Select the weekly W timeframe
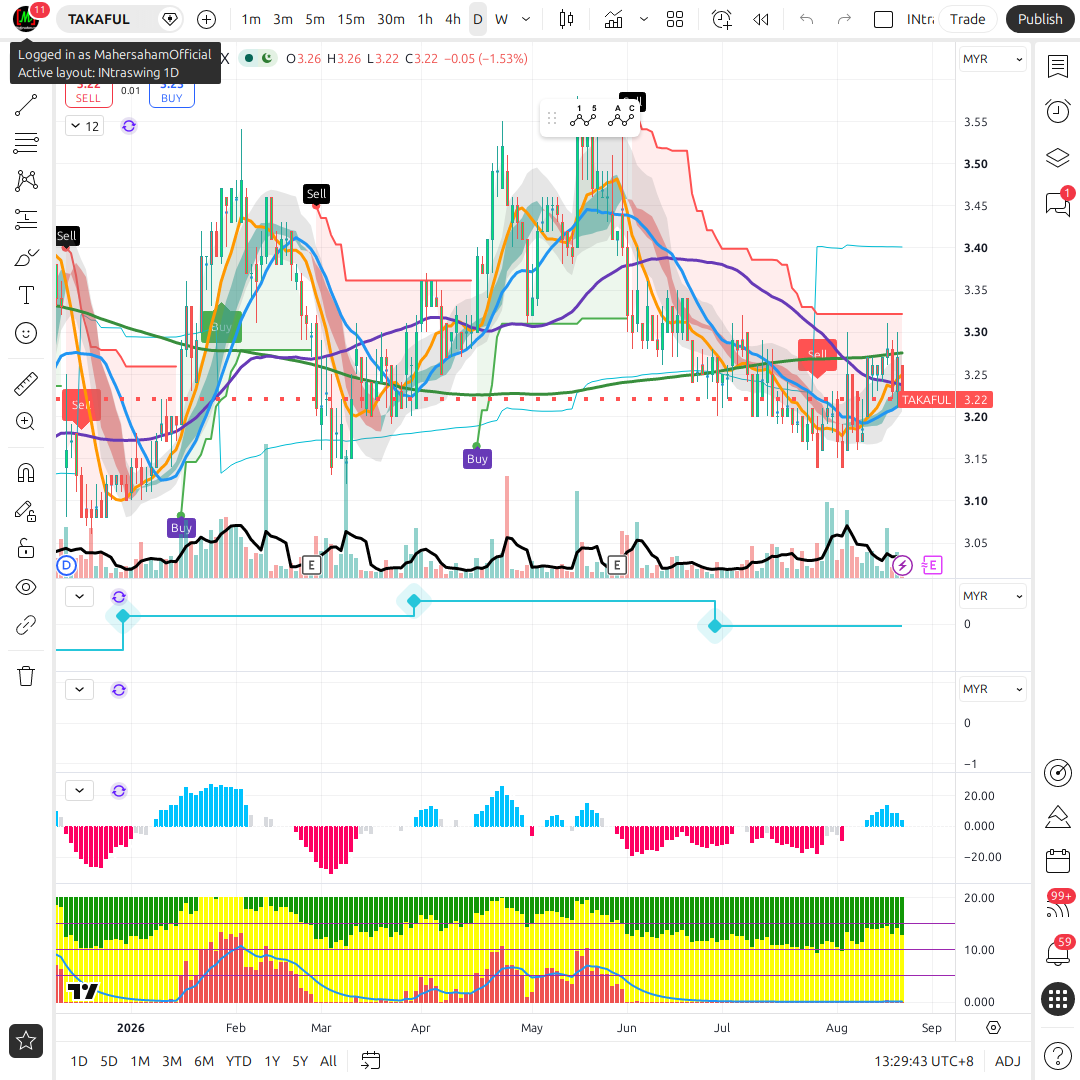This screenshot has height=1080, width=1080. pos(501,19)
